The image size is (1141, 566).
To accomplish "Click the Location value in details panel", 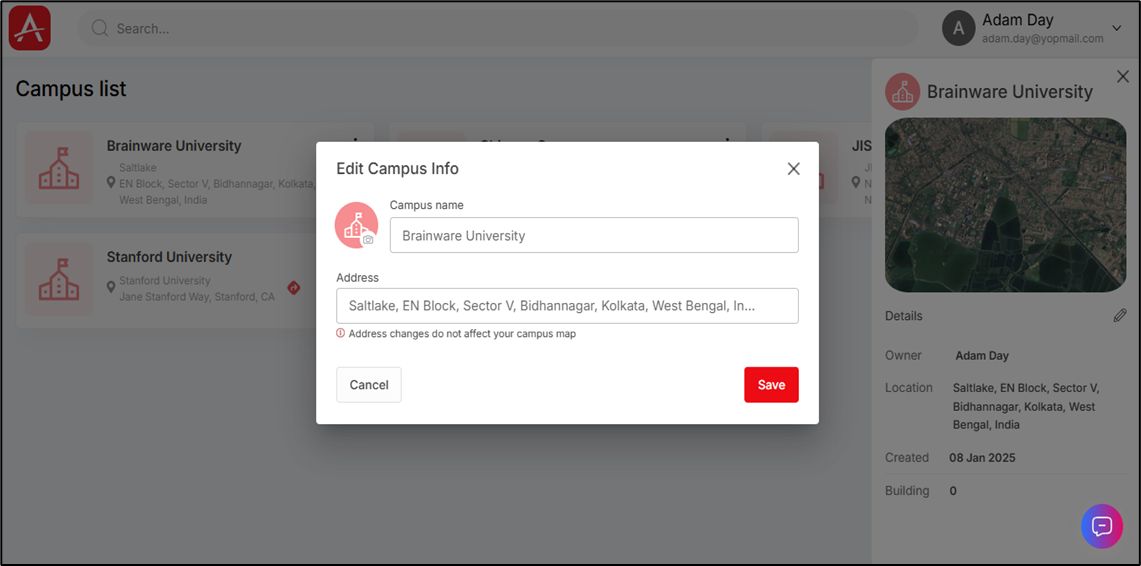I will [x=1026, y=406].
